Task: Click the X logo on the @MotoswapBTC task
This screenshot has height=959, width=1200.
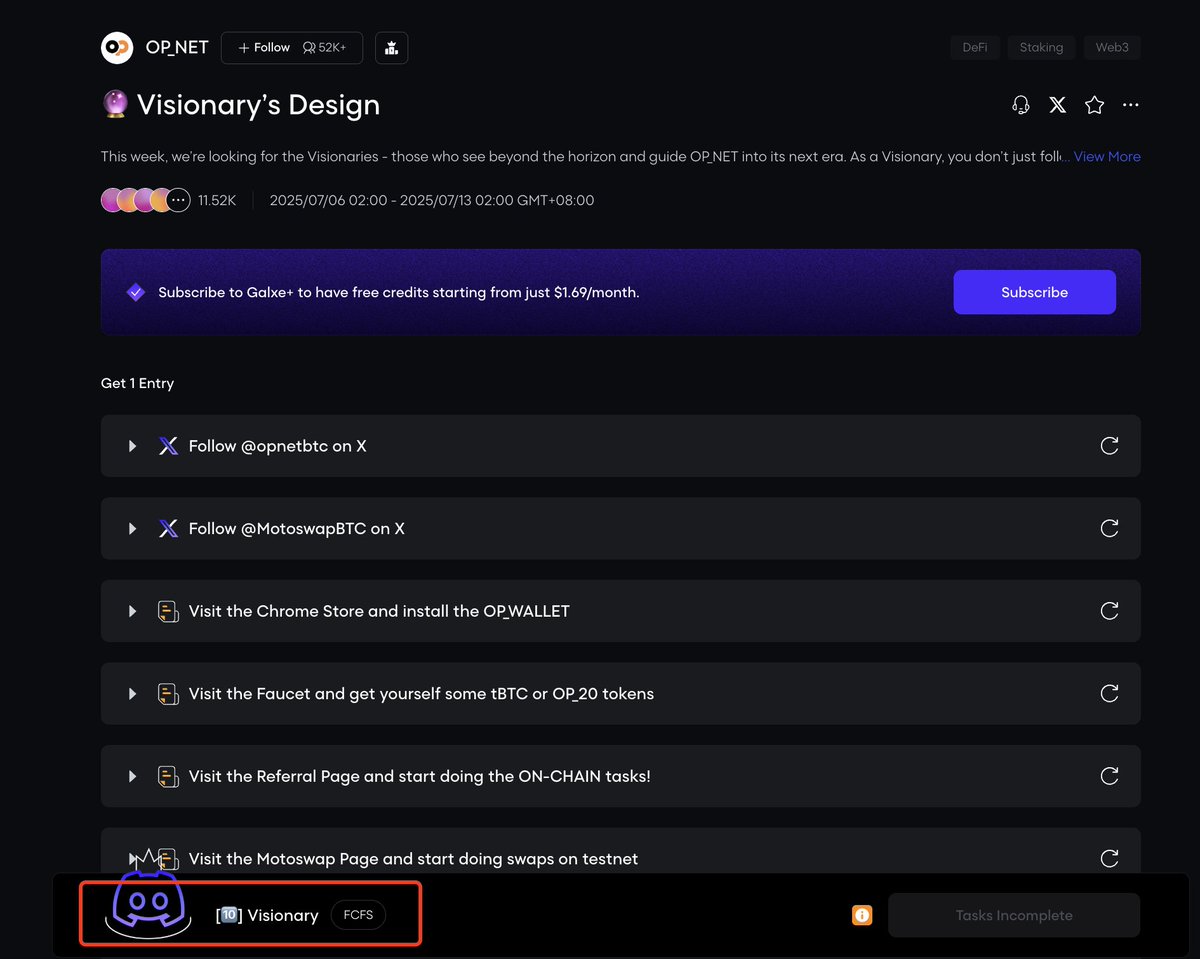Action: 168,528
